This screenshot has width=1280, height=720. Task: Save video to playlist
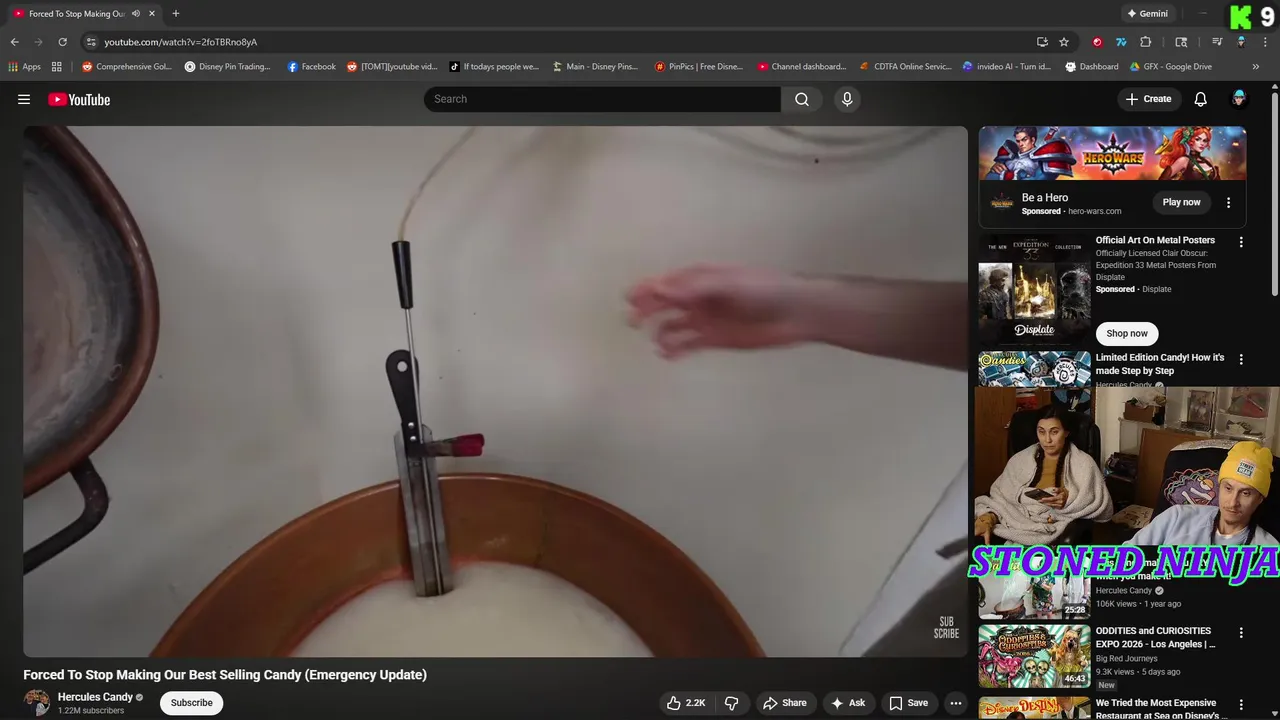(x=909, y=703)
